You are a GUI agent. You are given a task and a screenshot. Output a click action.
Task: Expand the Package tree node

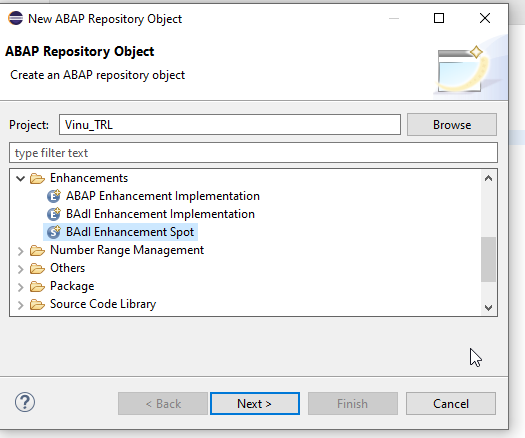coord(20,287)
